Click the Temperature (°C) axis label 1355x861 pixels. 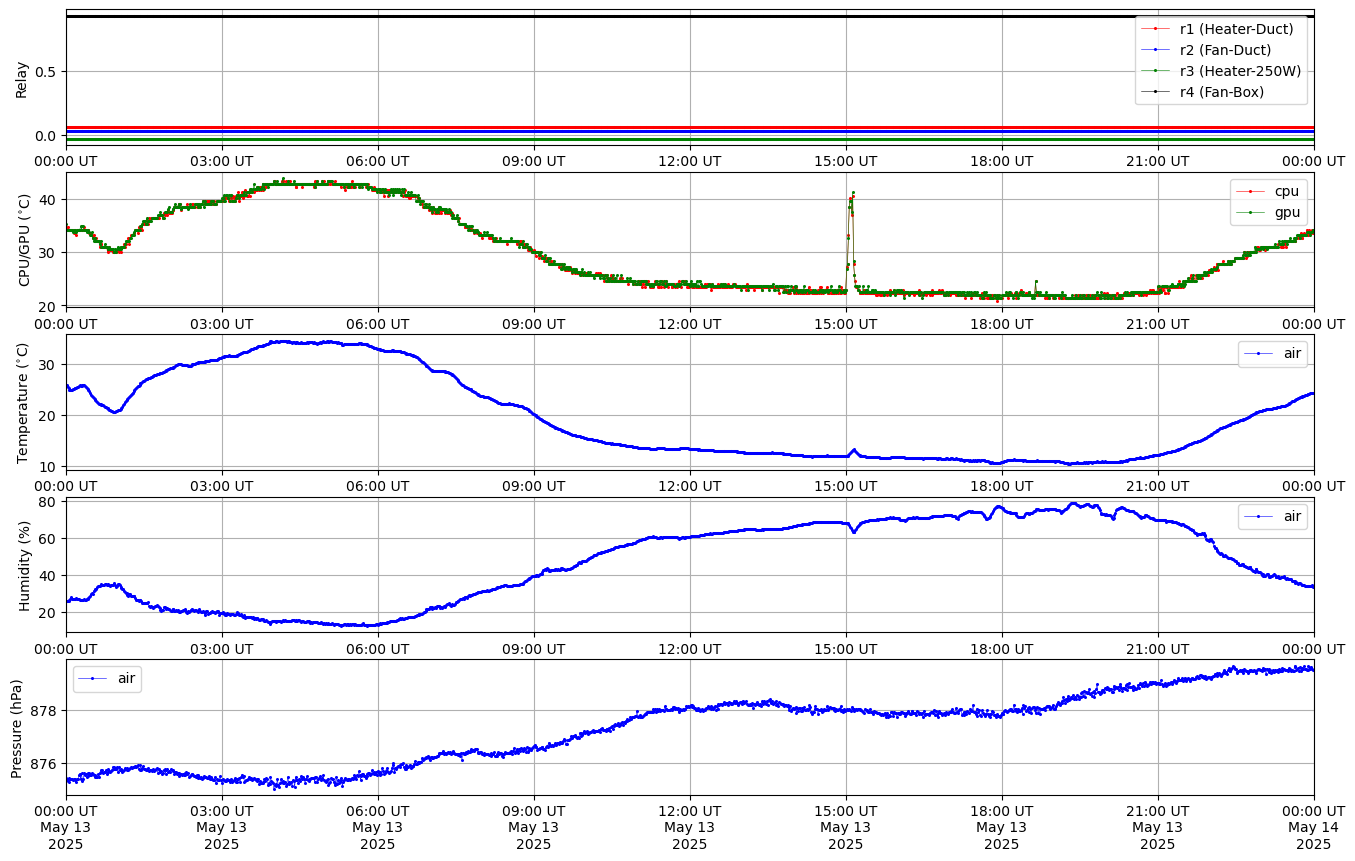24,402
